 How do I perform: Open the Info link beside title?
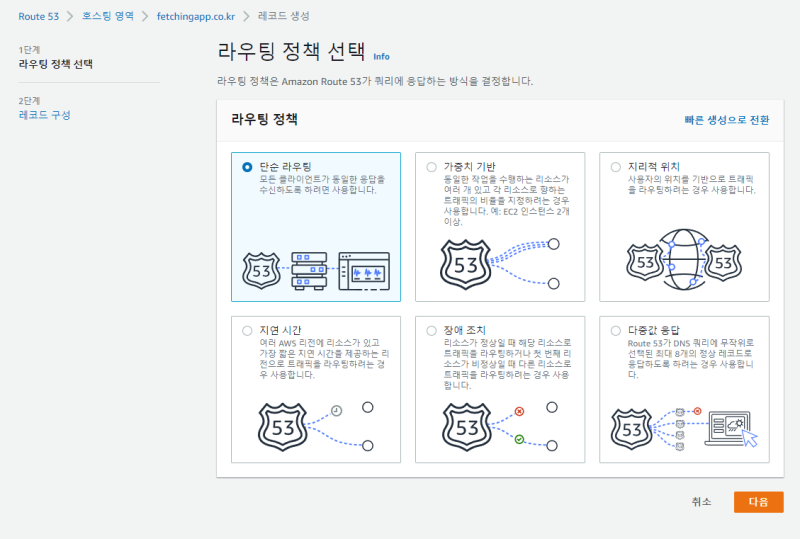(x=381, y=57)
